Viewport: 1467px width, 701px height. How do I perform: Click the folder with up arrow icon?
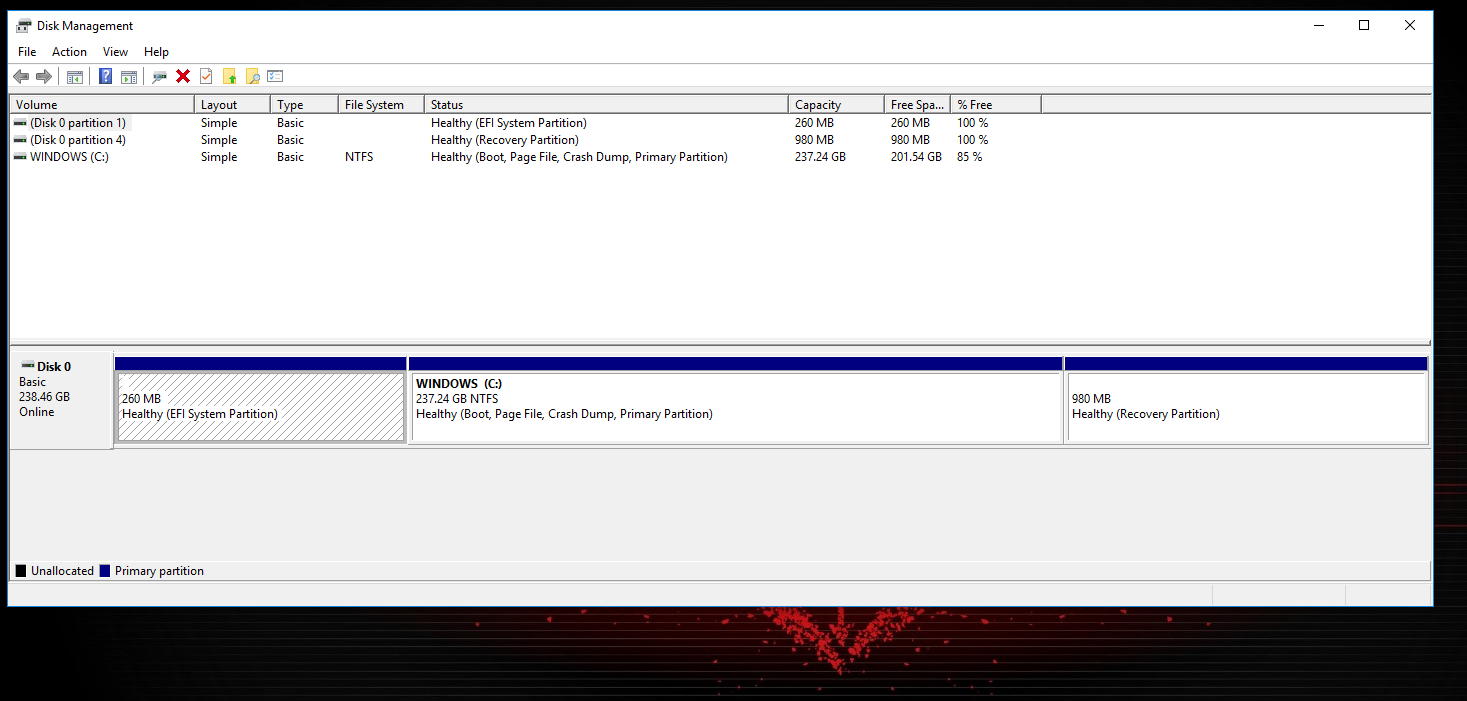(x=229, y=76)
